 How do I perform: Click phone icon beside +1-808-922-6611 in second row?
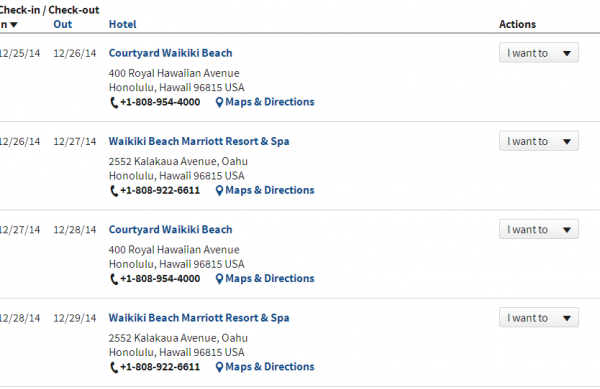tap(114, 191)
